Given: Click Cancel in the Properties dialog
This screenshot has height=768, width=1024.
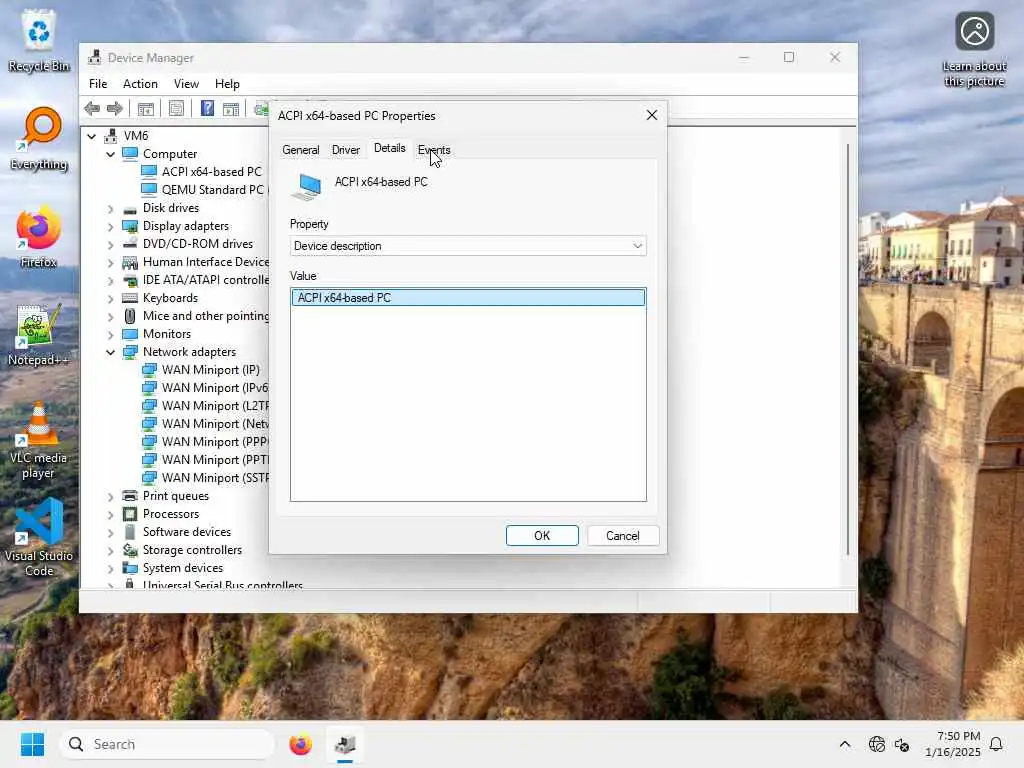Looking at the screenshot, I should (x=622, y=536).
